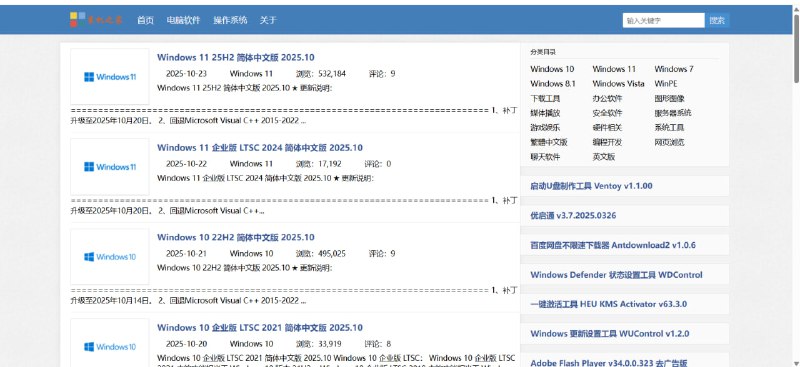Open 编程开发 category
The height and width of the screenshot is (367, 800).
tap(607, 142)
